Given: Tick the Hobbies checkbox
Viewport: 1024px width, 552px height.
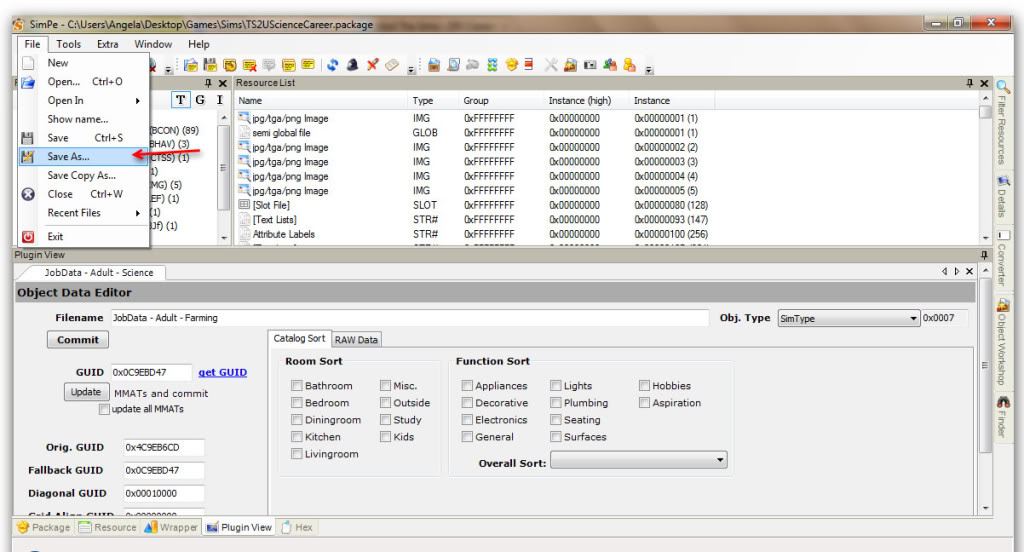Looking at the screenshot, I should tap(644, 385).
